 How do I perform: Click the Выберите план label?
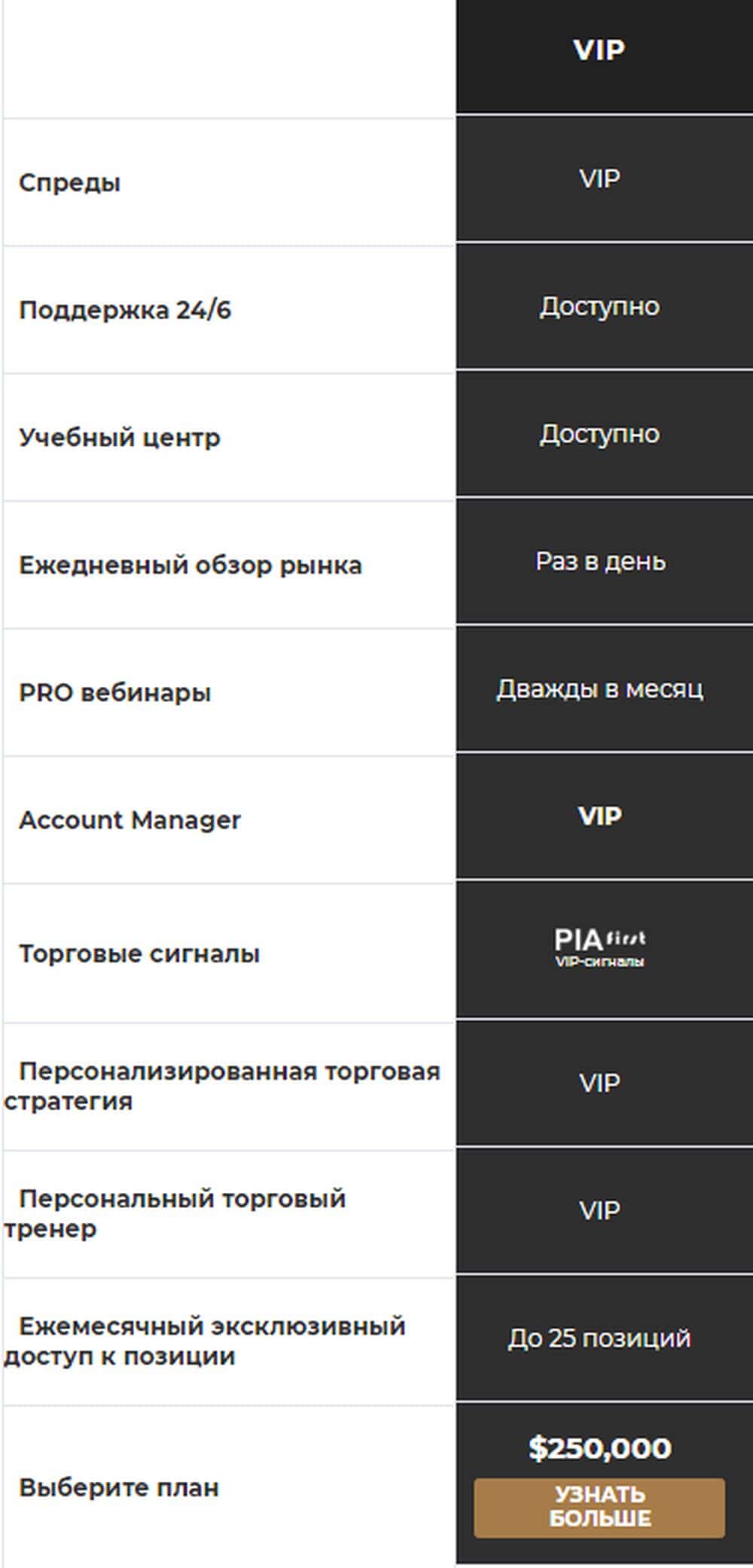119,1487
